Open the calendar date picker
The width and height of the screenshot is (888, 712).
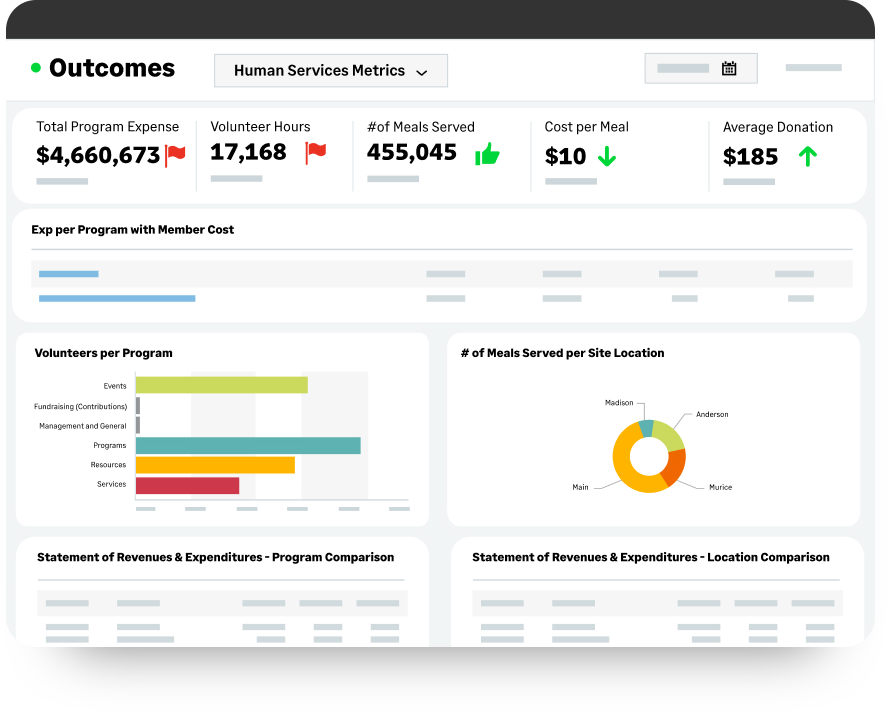point(729,67)
